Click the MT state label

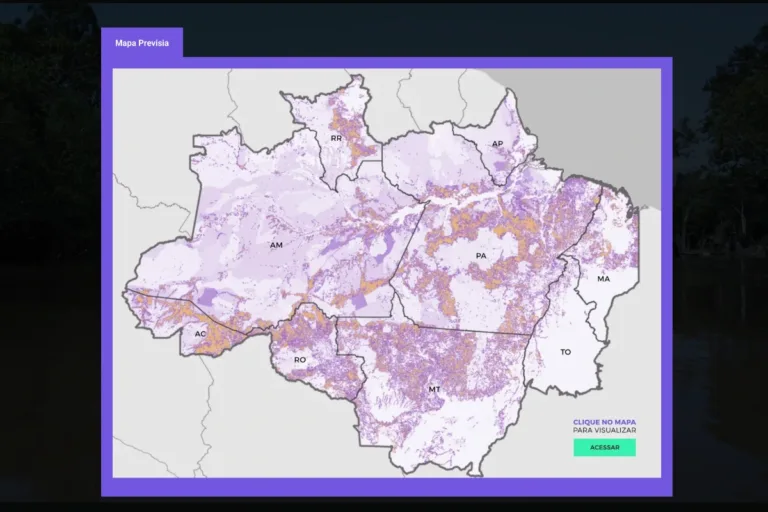click(x=434, y=389)
